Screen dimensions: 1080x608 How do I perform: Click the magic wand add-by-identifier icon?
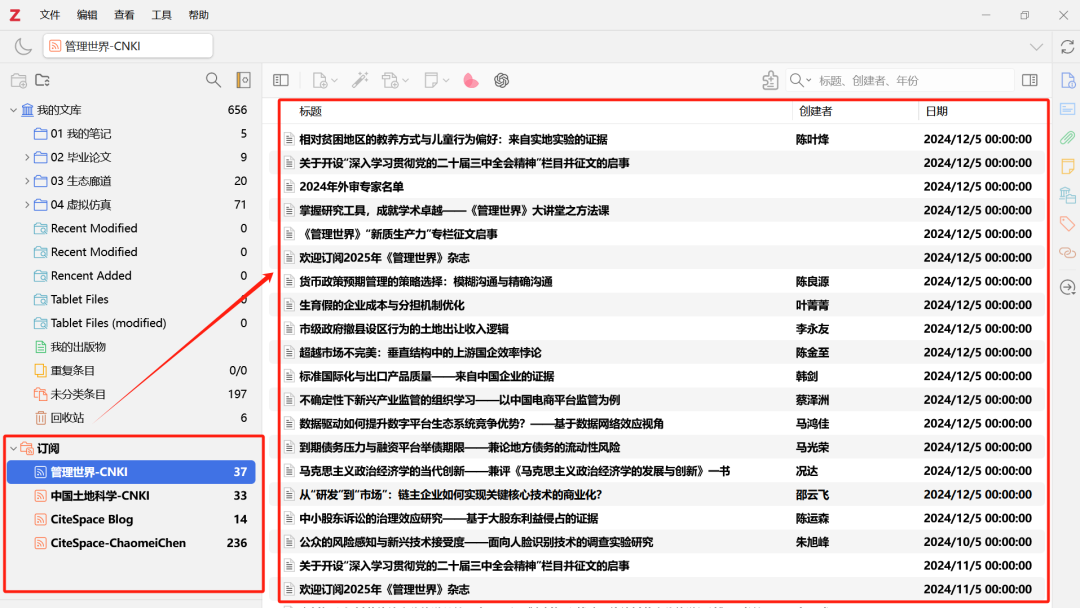[x=360, y=80]
